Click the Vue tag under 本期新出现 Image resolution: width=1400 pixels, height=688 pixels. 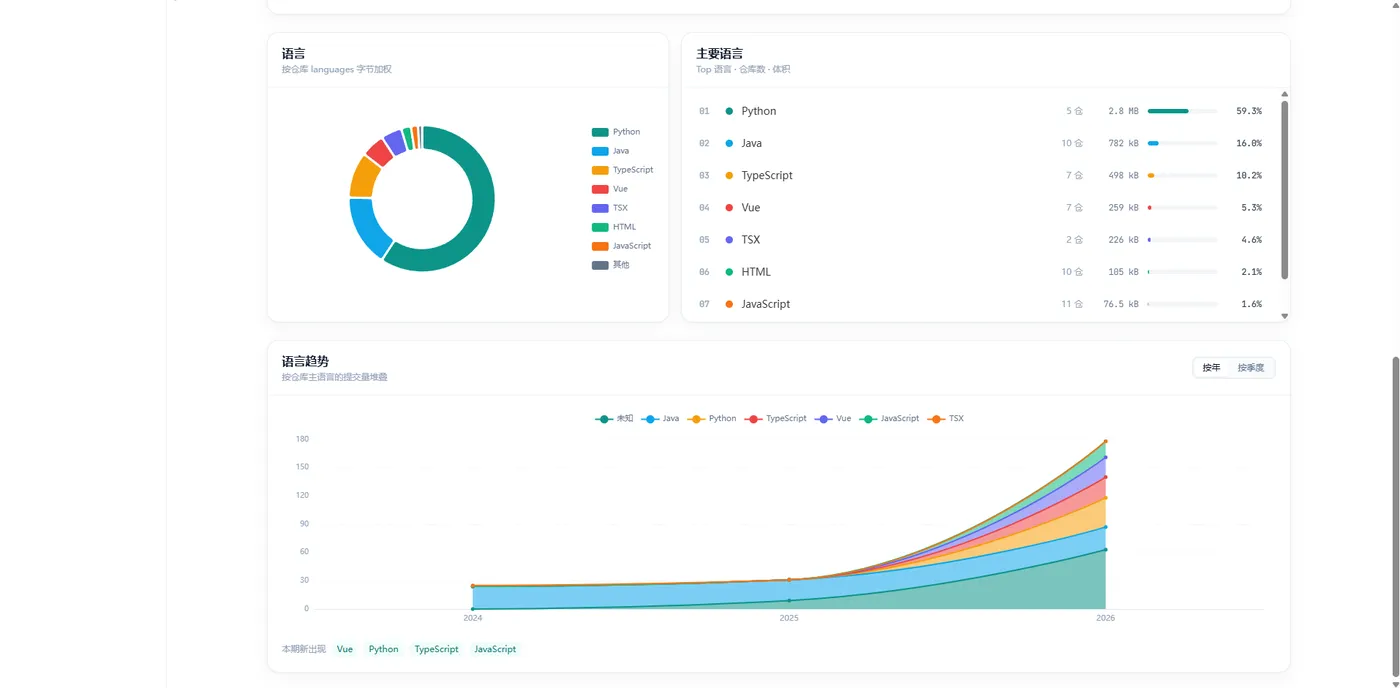[x=345, y=650]
